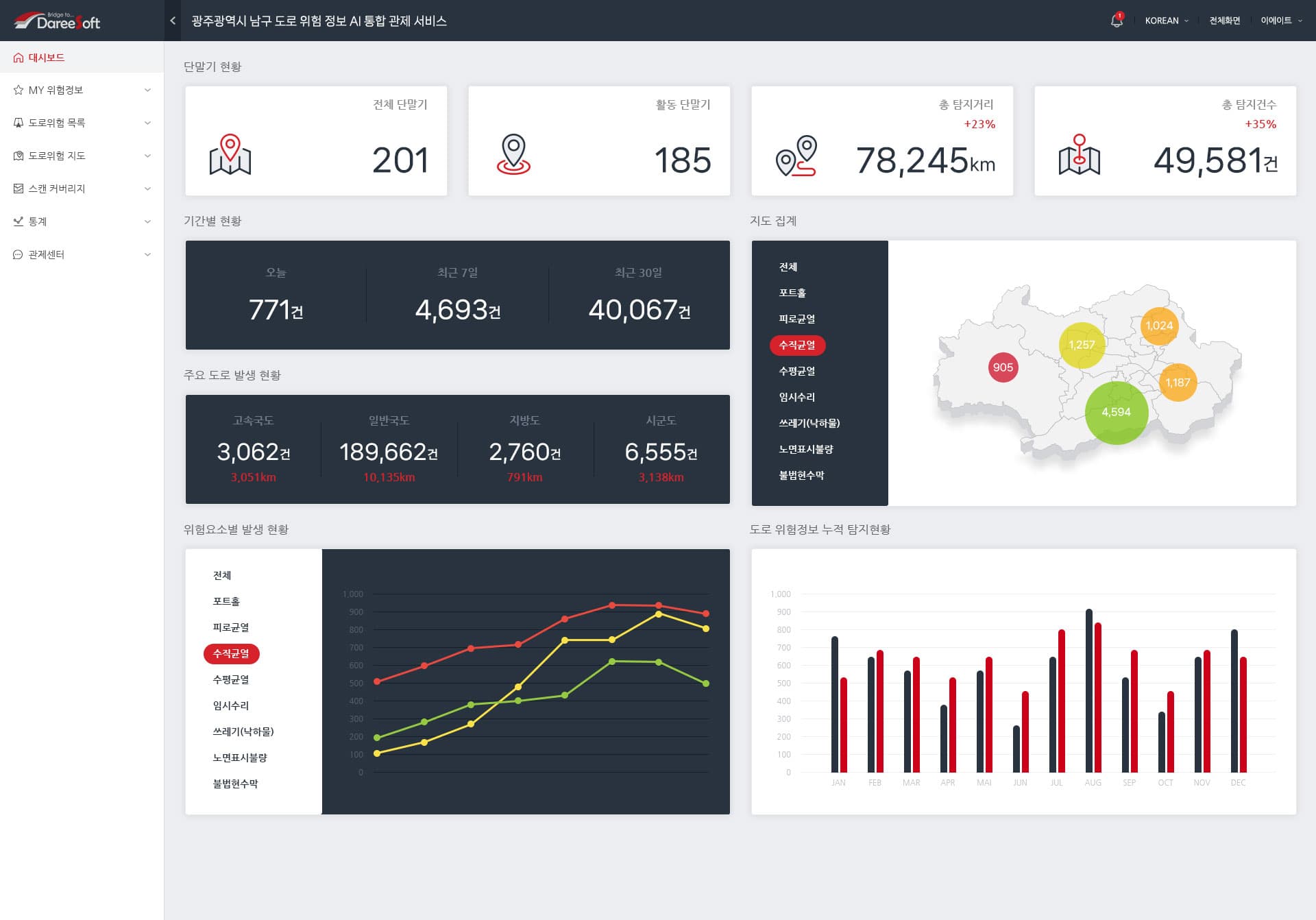Click the 총 탐지거리 route icon
The image size is (1316, 920).
pyautogui.click(x=796, y=156)
